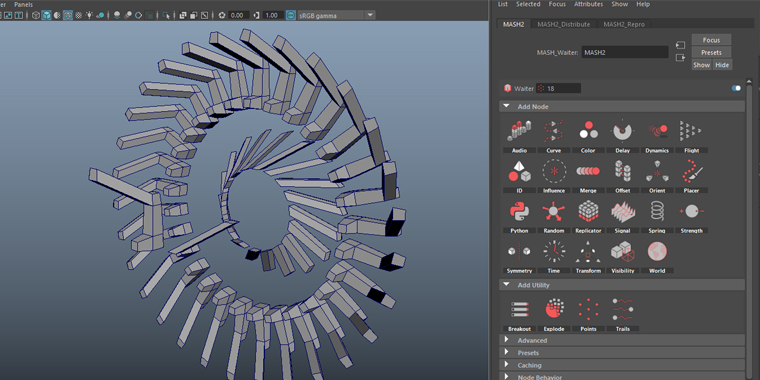
Task: Toggle viewport shadows icon
Action: [x=100, y=15]
